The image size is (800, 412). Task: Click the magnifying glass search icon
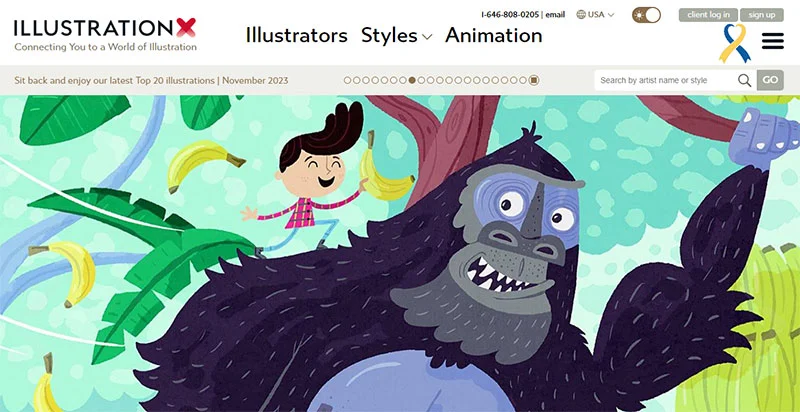point(744,80)
